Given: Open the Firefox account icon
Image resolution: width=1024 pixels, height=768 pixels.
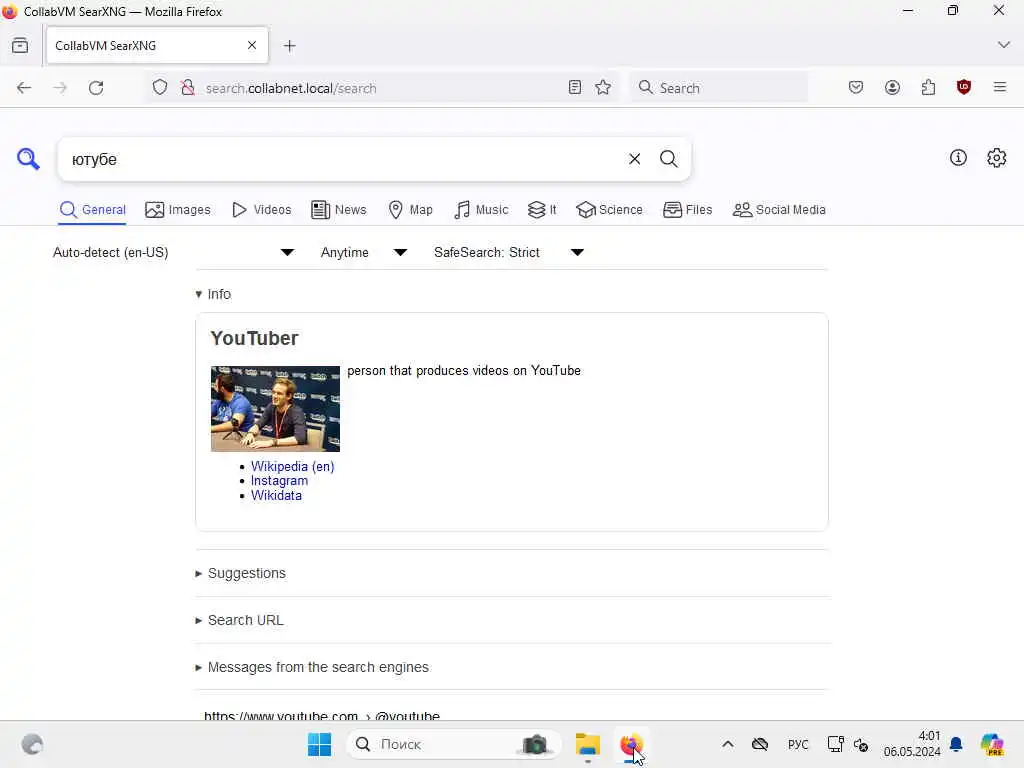Looking at the screenshot, I should coord(892,88).
